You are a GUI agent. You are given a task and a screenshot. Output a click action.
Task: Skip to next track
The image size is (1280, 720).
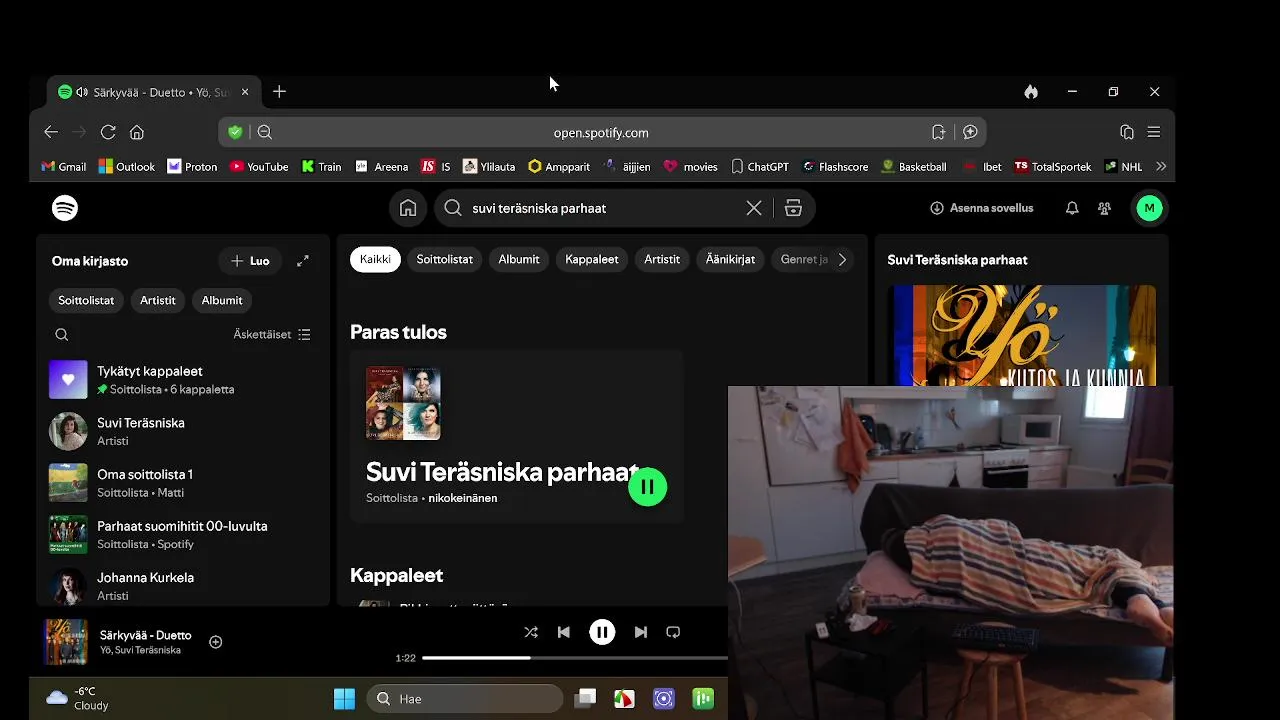(x=641, y=632)
